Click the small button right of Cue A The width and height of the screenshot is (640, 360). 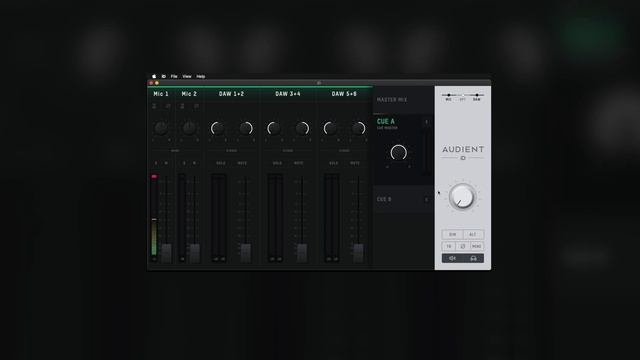tap(427, 122)
